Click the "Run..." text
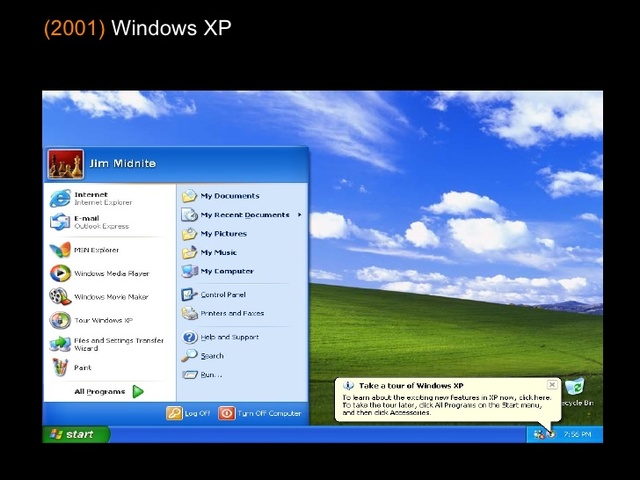The width and height of the screenshot is (640, 480). [x=211, y=375]
